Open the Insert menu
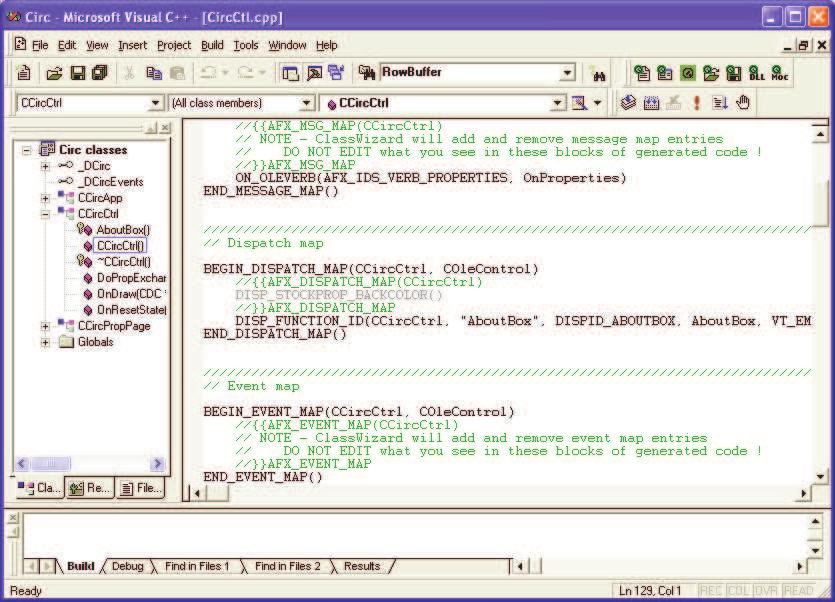 coord(132,45)
